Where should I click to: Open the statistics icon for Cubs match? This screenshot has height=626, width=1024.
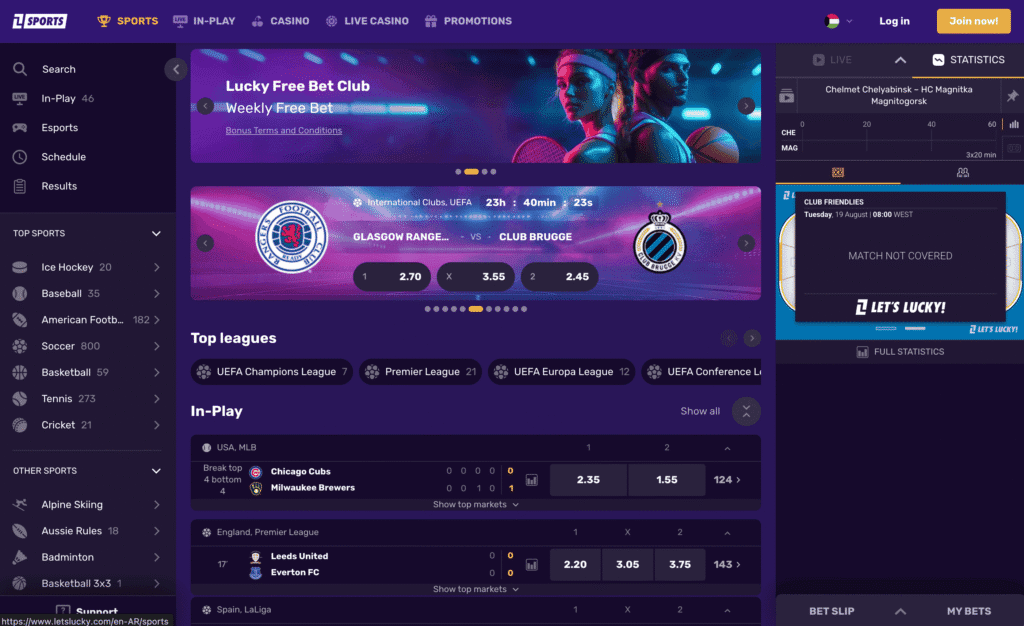[x=532, y=480]
